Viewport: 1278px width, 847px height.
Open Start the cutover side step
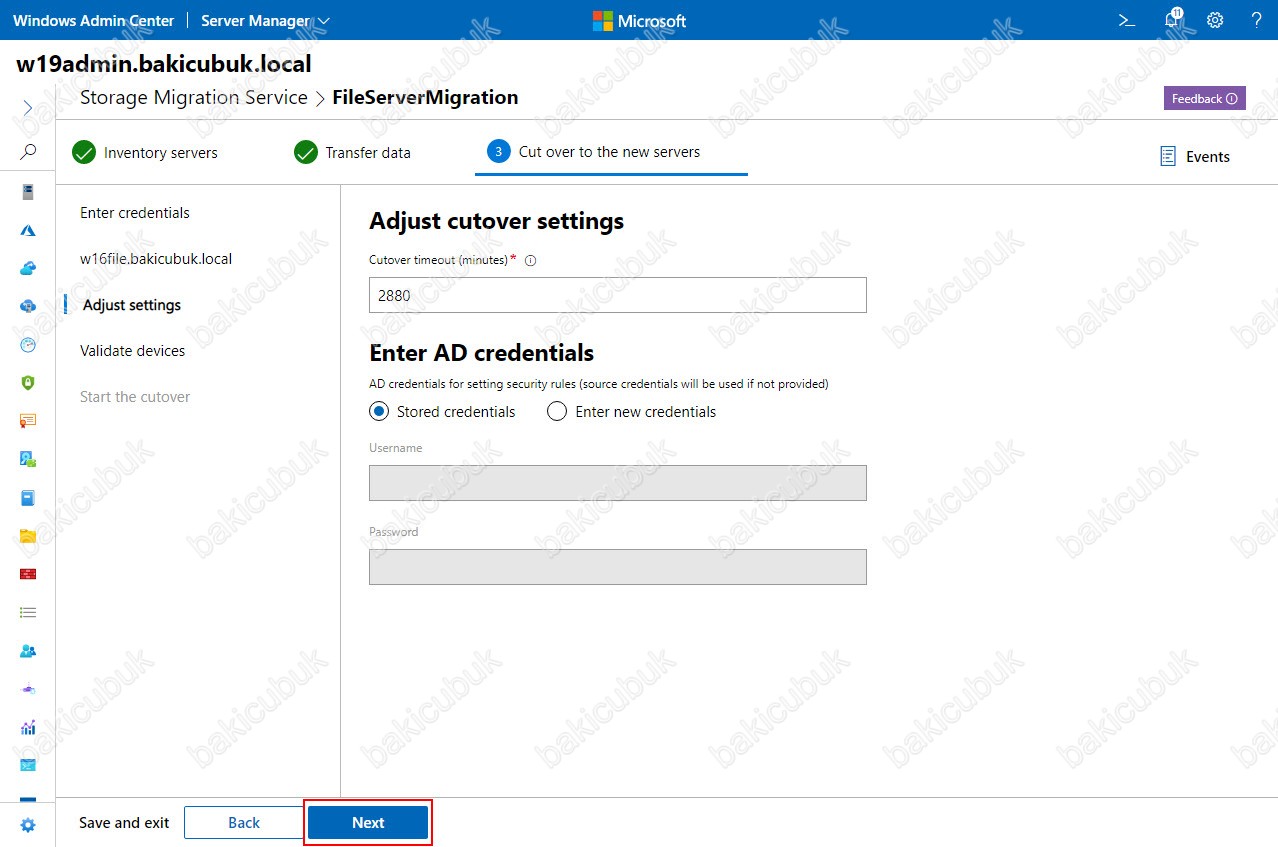click(x=135, y=397)
